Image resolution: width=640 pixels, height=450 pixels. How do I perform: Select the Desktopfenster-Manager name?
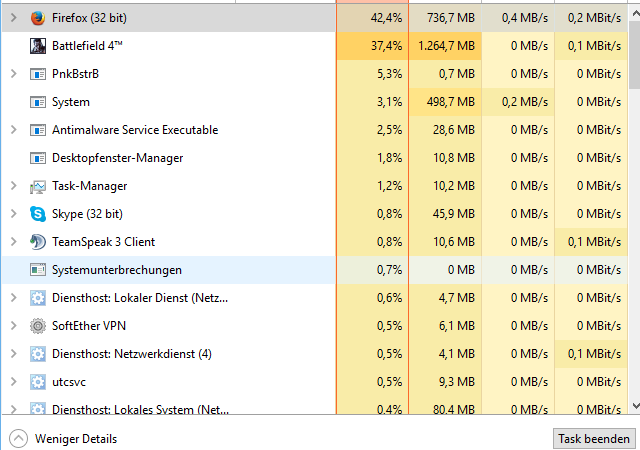118,158
